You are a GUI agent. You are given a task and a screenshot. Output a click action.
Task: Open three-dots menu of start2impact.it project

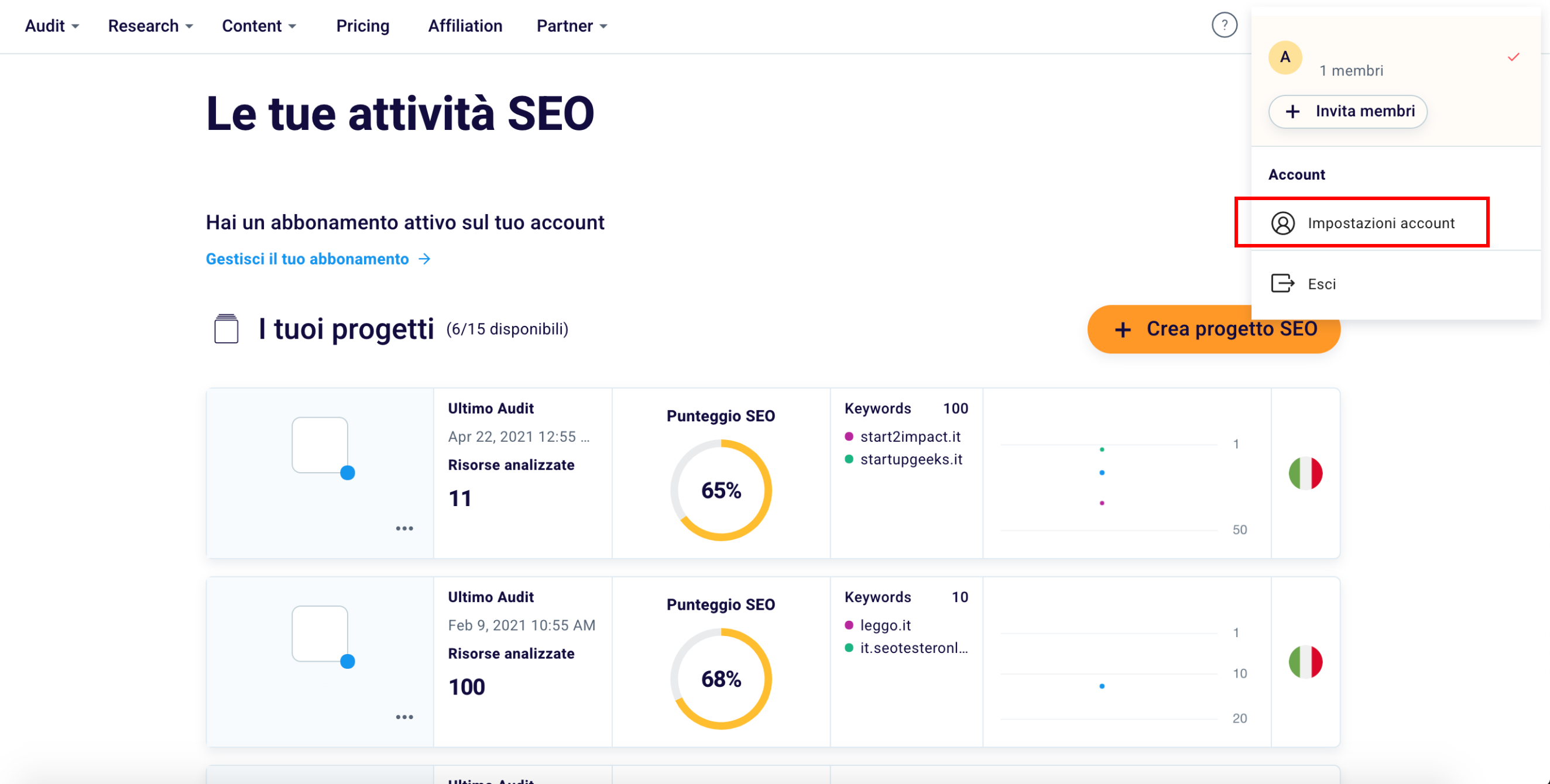coord(404,528)
